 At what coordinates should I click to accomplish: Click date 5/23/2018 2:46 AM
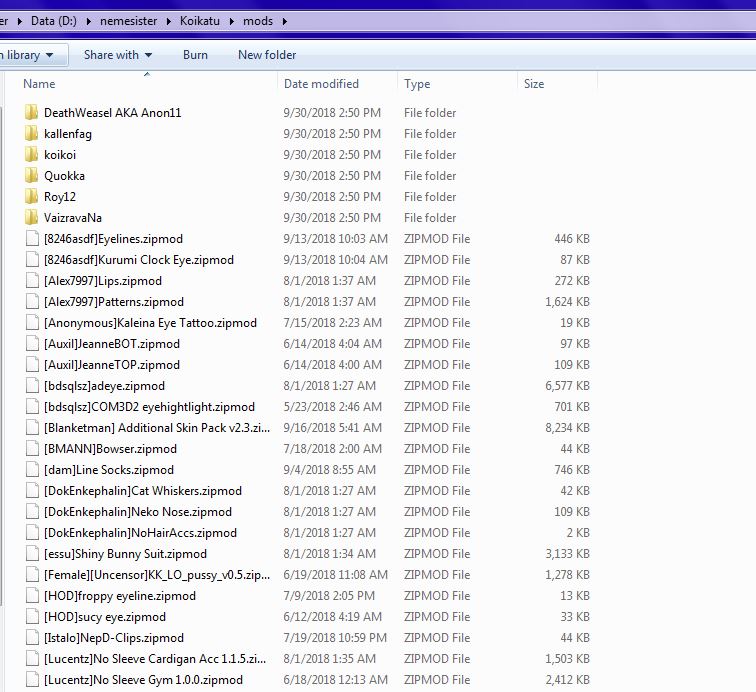(332, 407)
